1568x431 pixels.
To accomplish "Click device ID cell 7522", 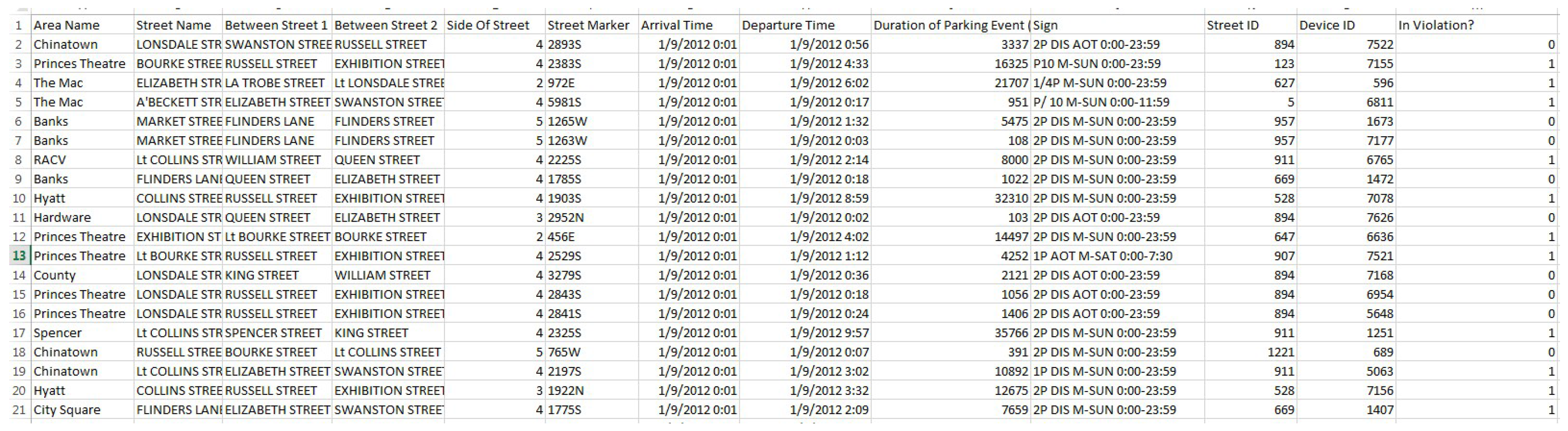I will pyautogui.click(x=1346, y=45).
